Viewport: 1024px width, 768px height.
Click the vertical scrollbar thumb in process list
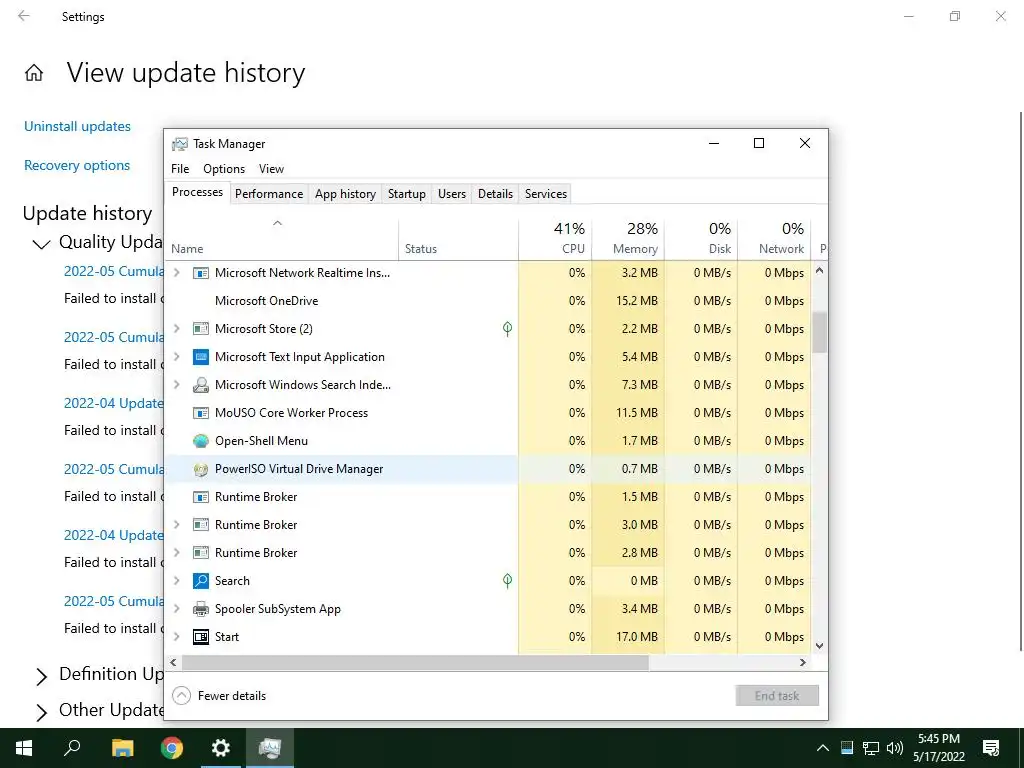pyautogui.click(x=820, y=332)
